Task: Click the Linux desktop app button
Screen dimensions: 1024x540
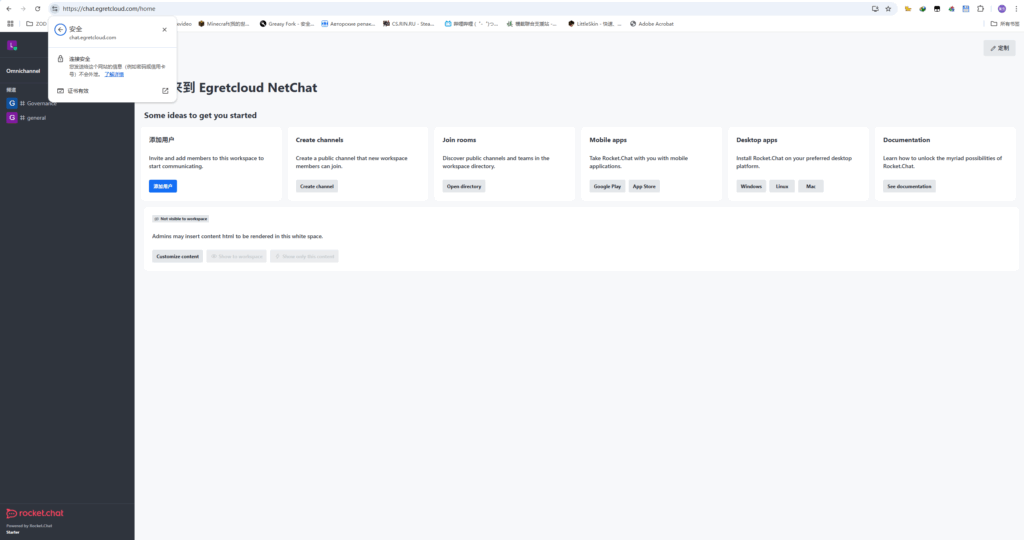Action: pyautogui.click(x=782, y=186)
